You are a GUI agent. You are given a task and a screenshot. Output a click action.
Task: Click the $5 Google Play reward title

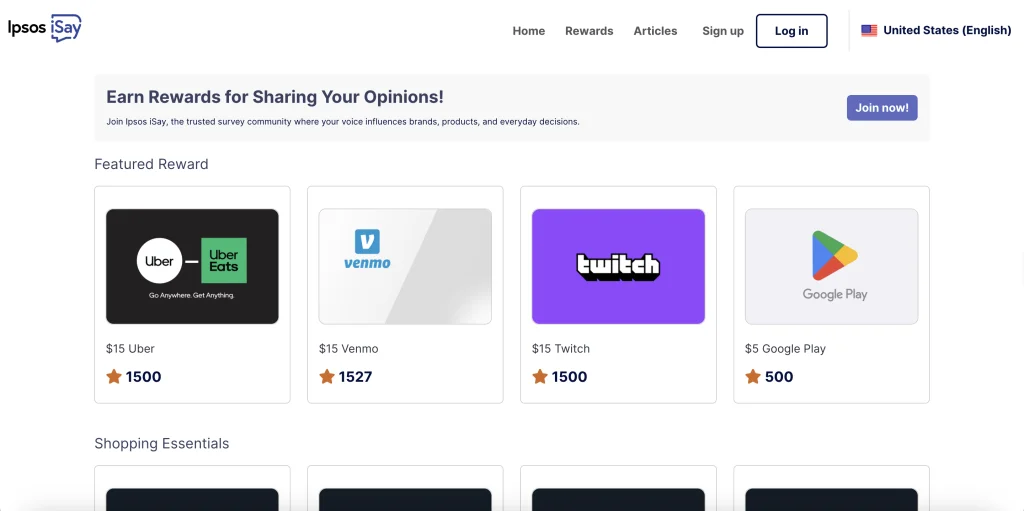click(785, 349)
